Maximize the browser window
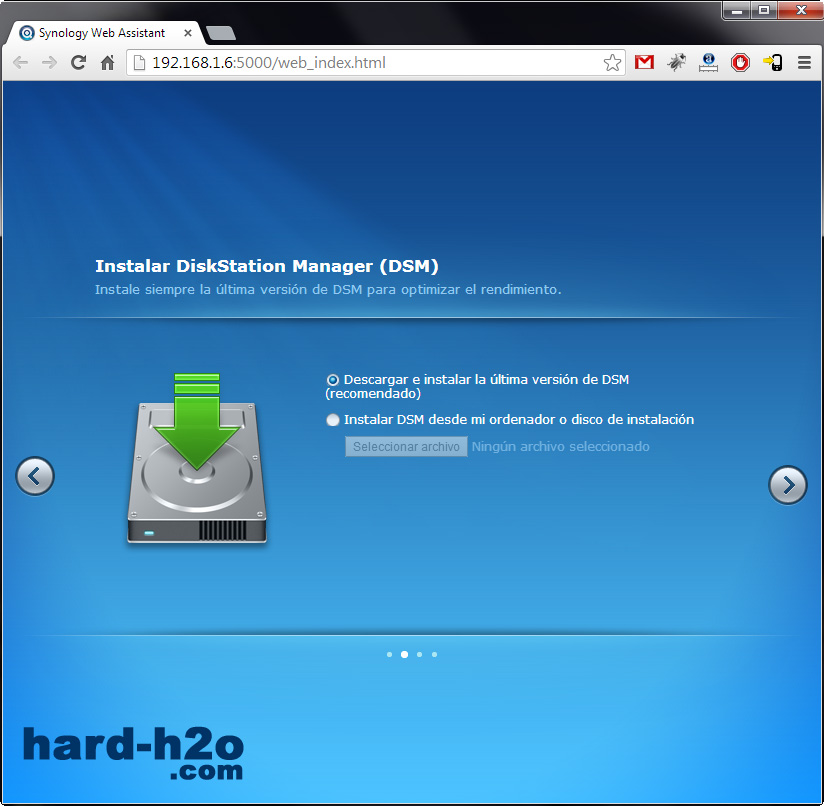Screen dimensions: 824x806 764,11
